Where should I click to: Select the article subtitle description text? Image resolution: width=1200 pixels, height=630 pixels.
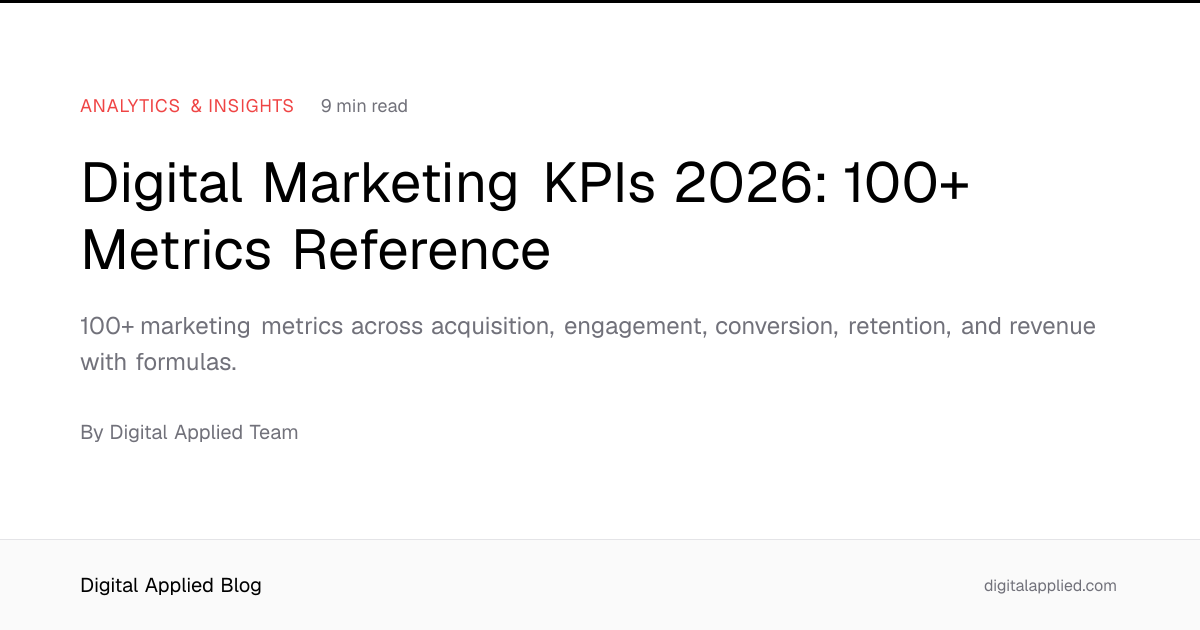588,343
